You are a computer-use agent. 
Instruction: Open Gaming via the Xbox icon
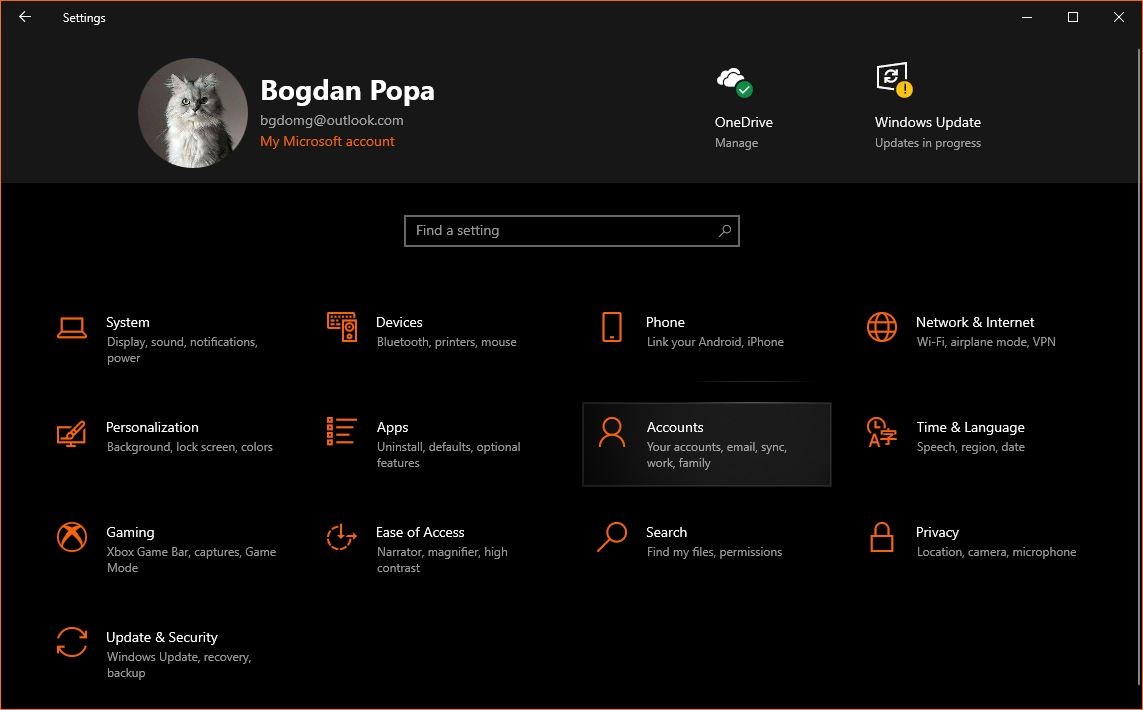[71, 537]
